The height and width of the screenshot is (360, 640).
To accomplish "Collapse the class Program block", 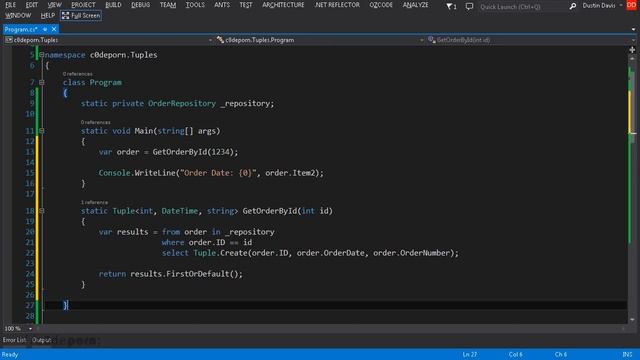I will [x=42, y=82].
